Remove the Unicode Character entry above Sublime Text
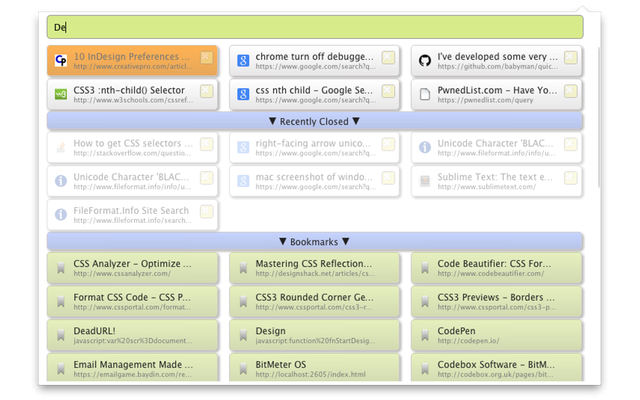 pos(570,144)
